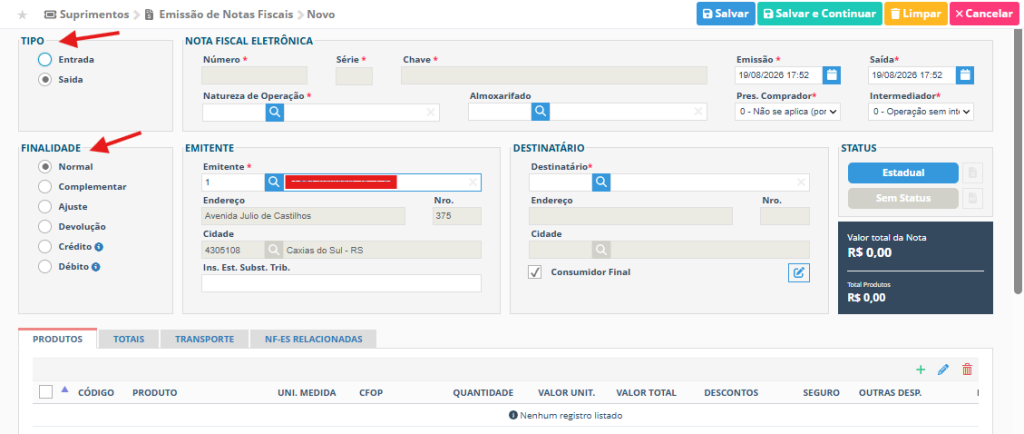Image resolution: width=1024 pixels, height=434 pixels.
Task: Select Ajuste finalidade radio
Action: (x=44, y=207)
